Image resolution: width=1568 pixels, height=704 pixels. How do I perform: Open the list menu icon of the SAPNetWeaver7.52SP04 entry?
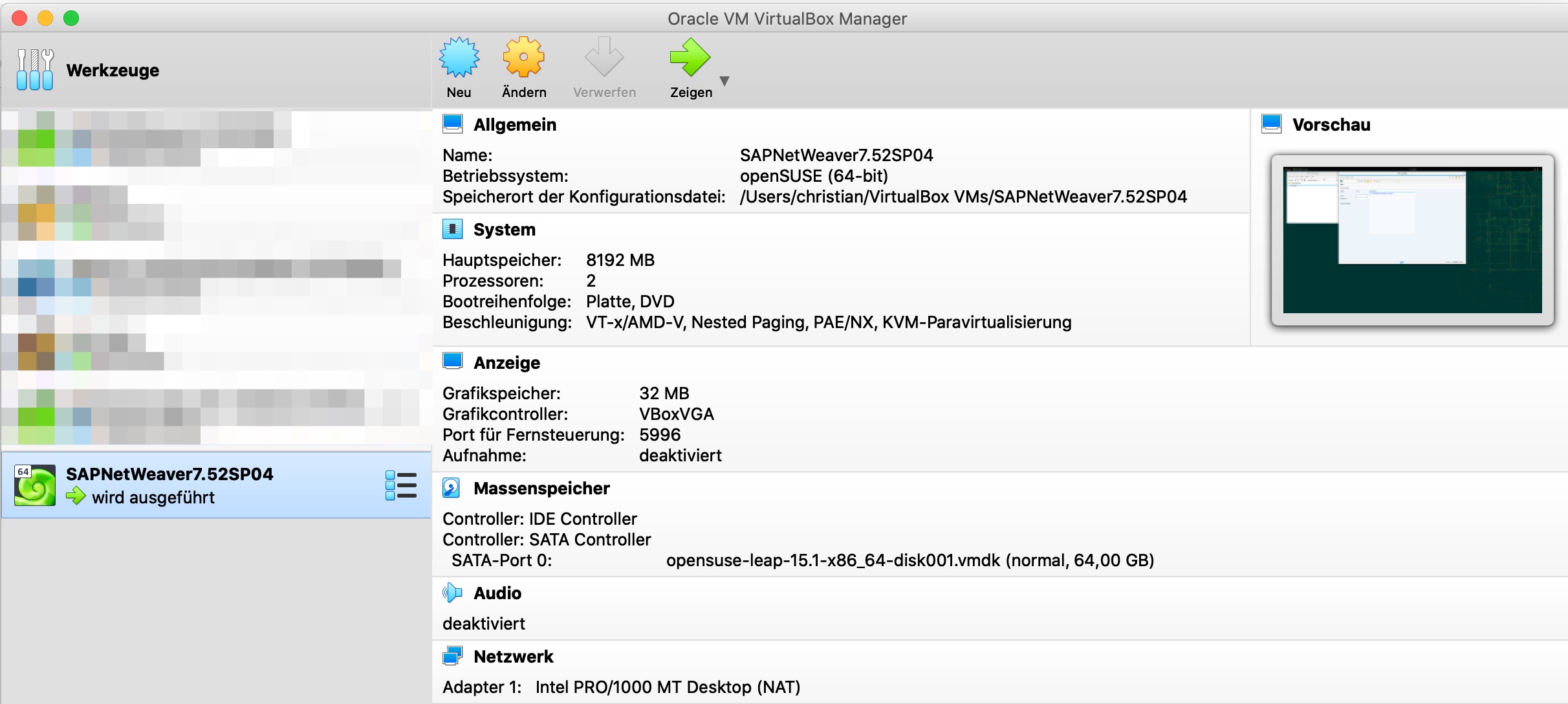click(401, 485)
